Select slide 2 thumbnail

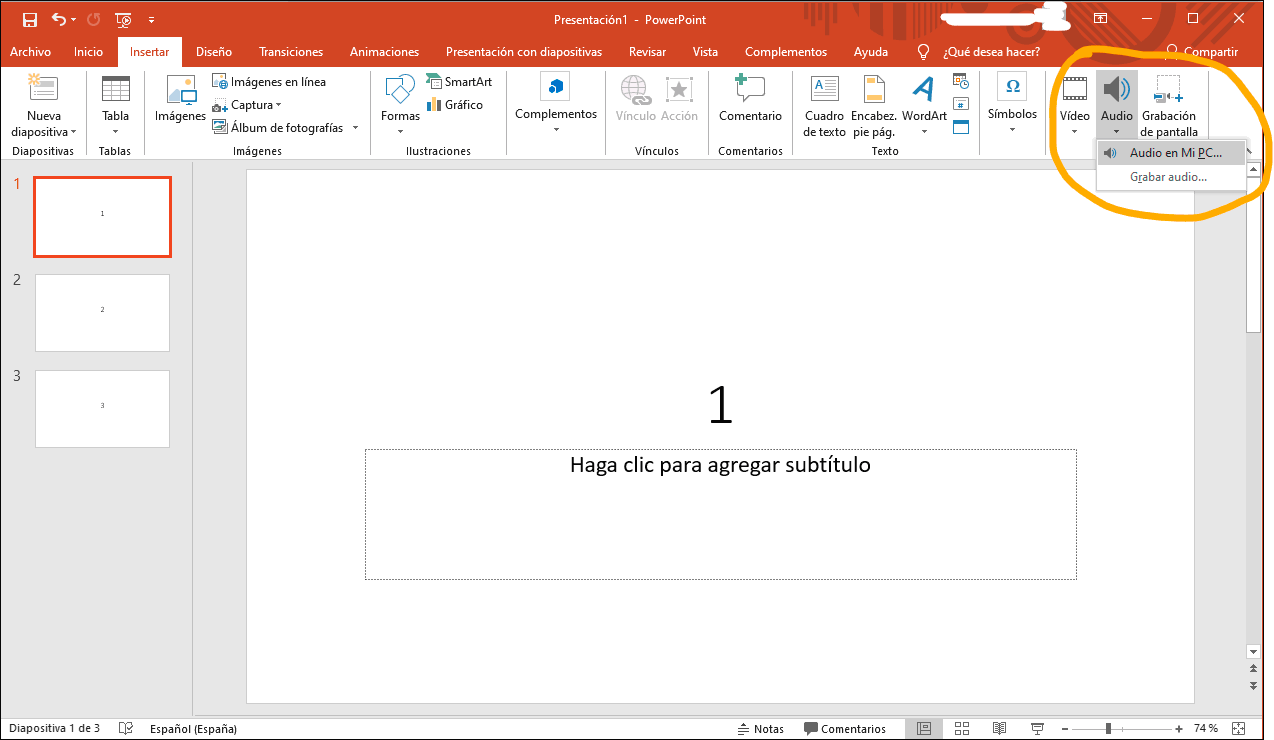pyautogui.click(x=102, y=313)
